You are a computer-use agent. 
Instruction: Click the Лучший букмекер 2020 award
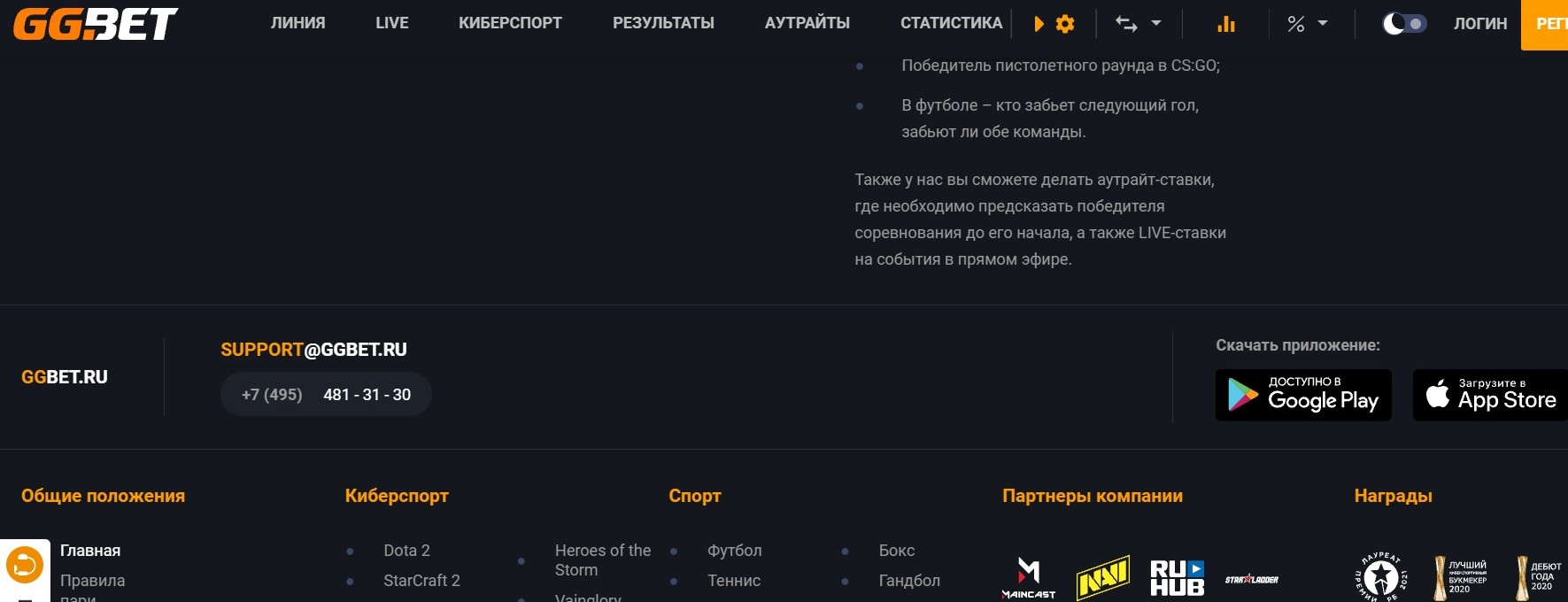point(1461,578)
